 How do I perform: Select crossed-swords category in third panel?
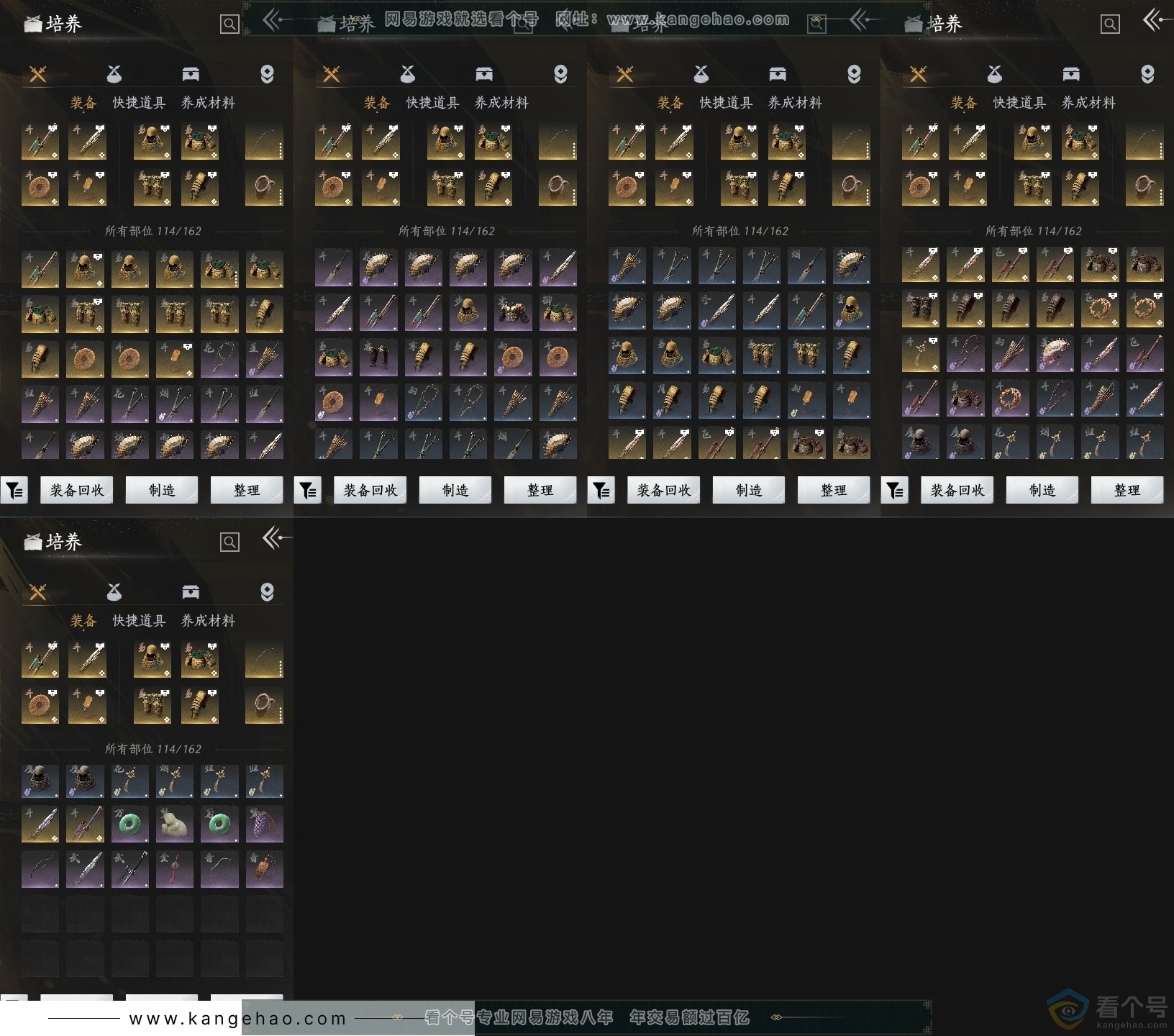coord(625,74)
